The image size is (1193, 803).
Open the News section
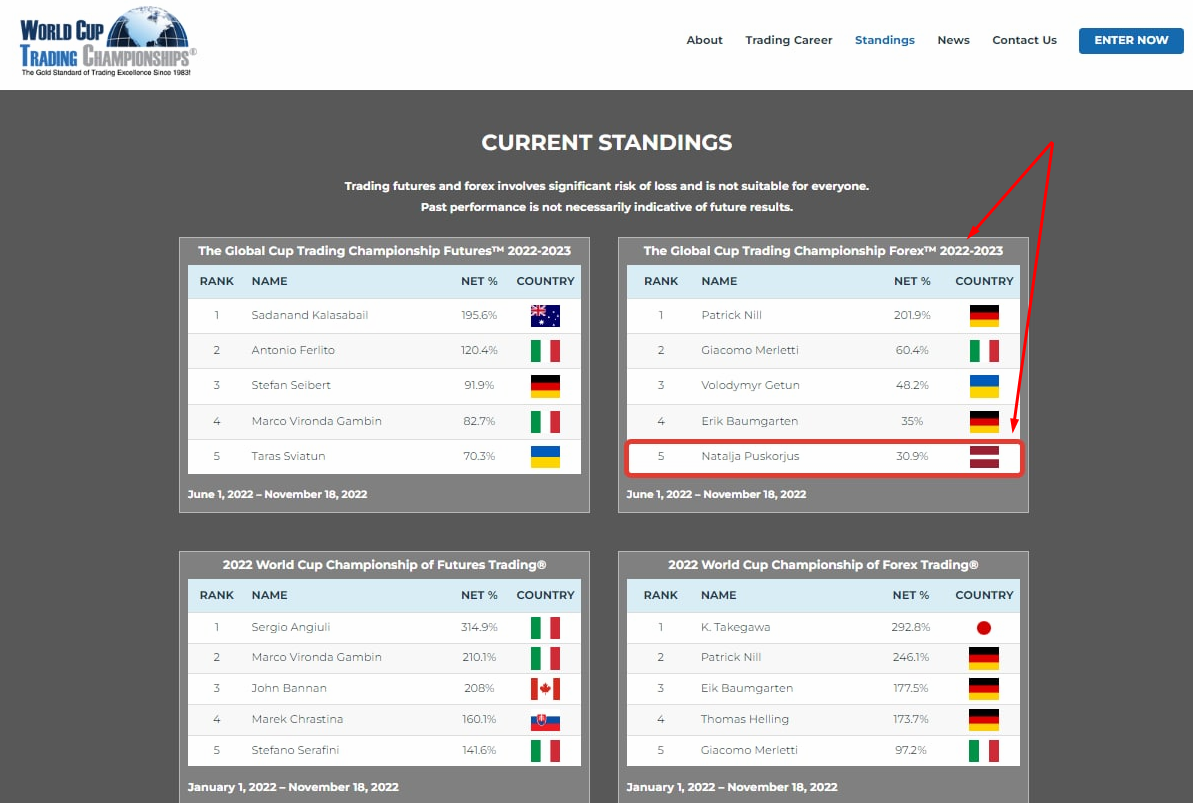click(x=953, y=40)
